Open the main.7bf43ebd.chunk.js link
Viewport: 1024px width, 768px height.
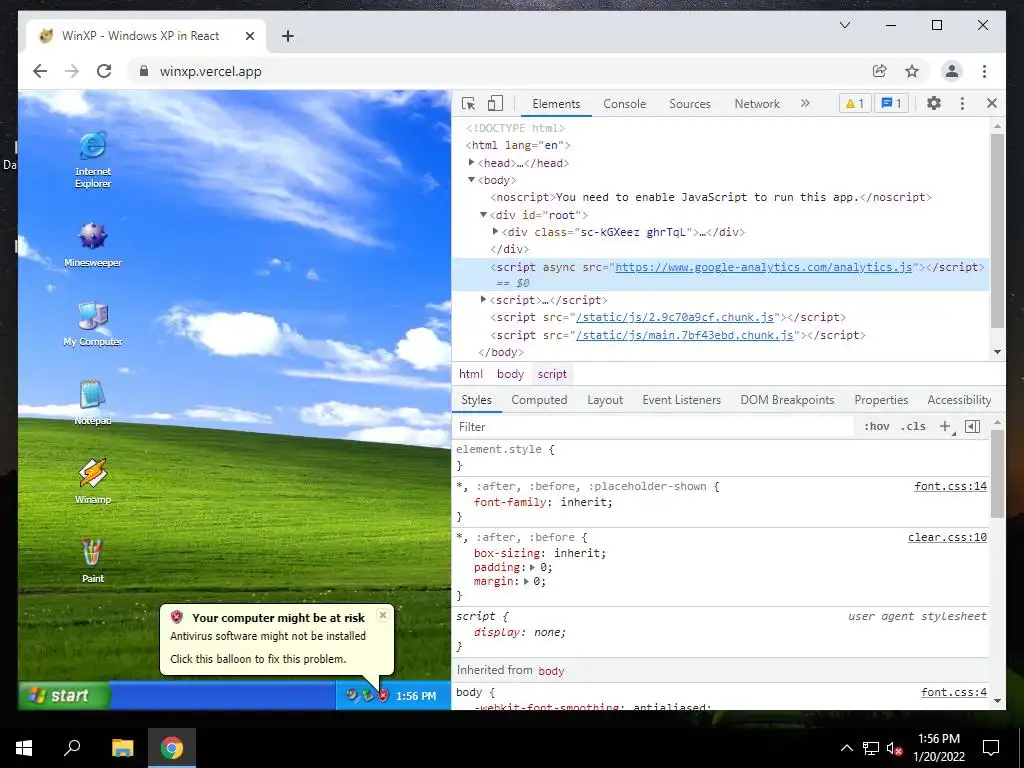pos(684,334)
